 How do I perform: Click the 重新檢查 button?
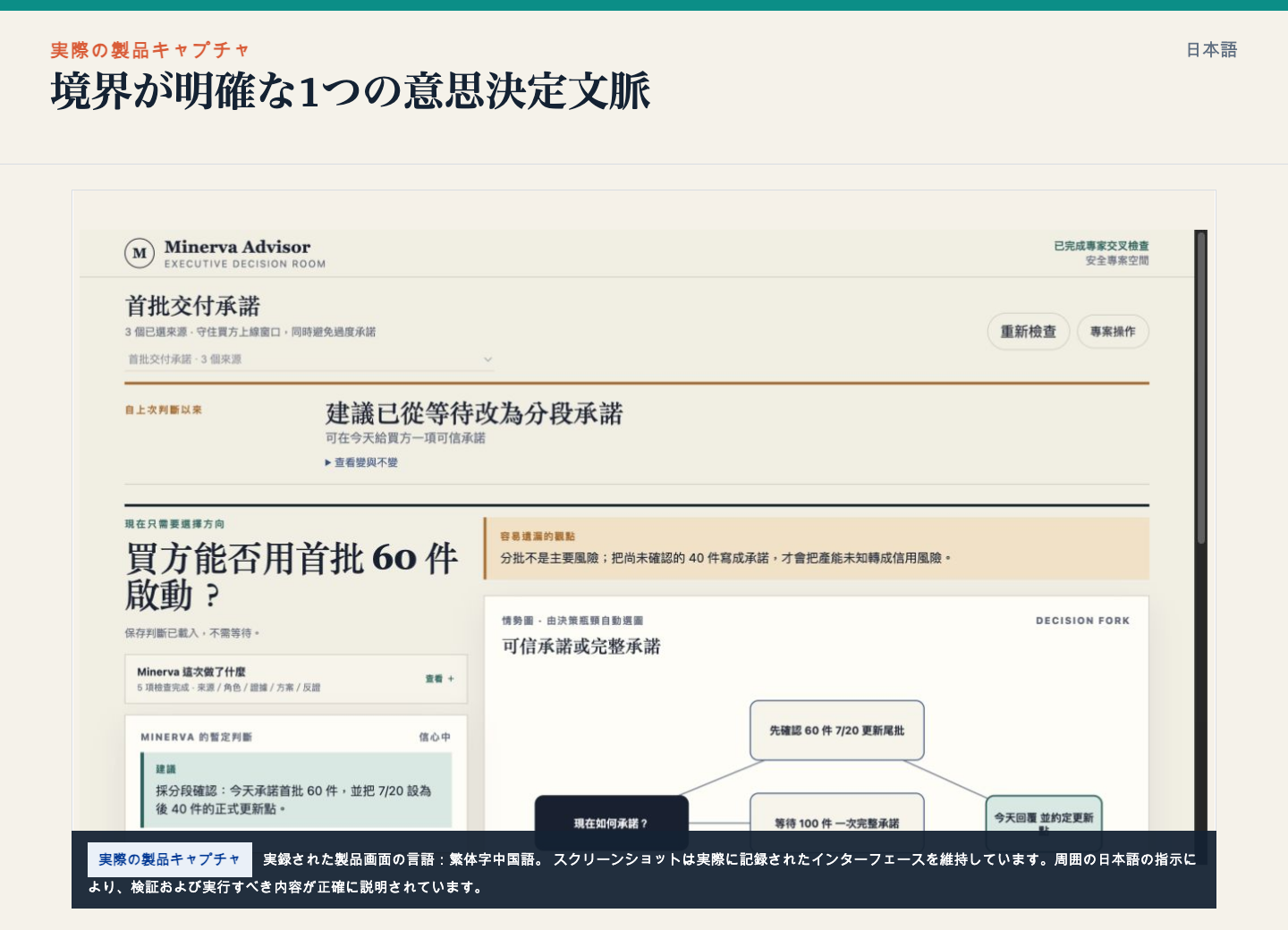point(1028,332)
